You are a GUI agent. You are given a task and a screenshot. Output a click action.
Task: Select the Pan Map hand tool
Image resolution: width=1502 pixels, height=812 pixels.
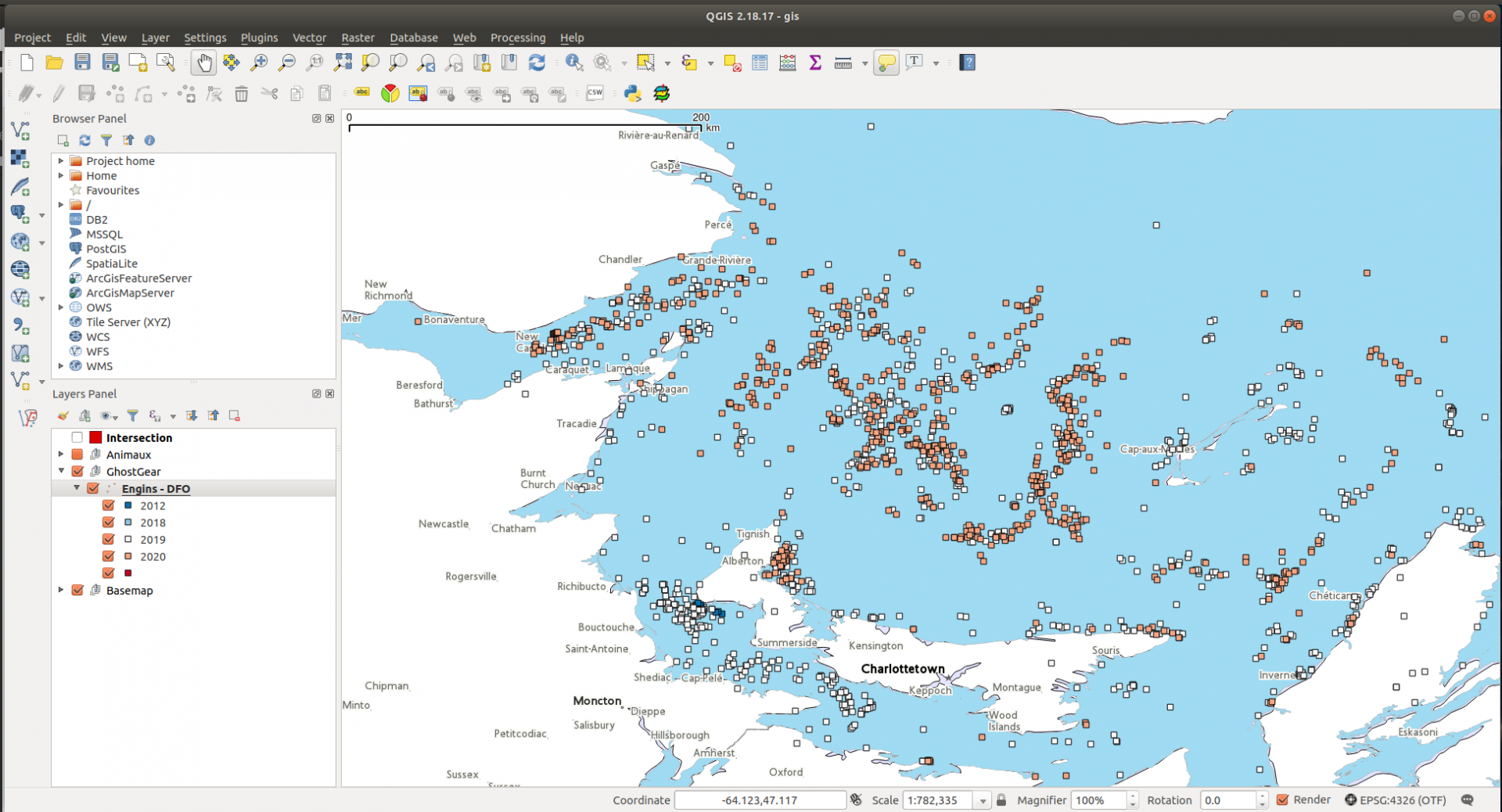point(203,63)
